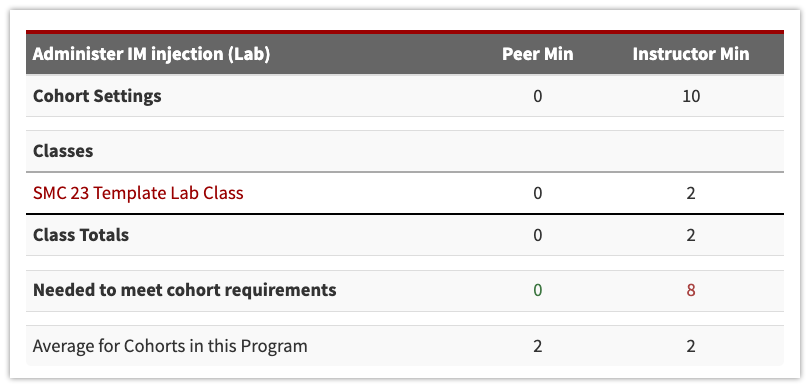Click the green needed Peer Min value 0

pyautogui.click(x=538, y=290)
